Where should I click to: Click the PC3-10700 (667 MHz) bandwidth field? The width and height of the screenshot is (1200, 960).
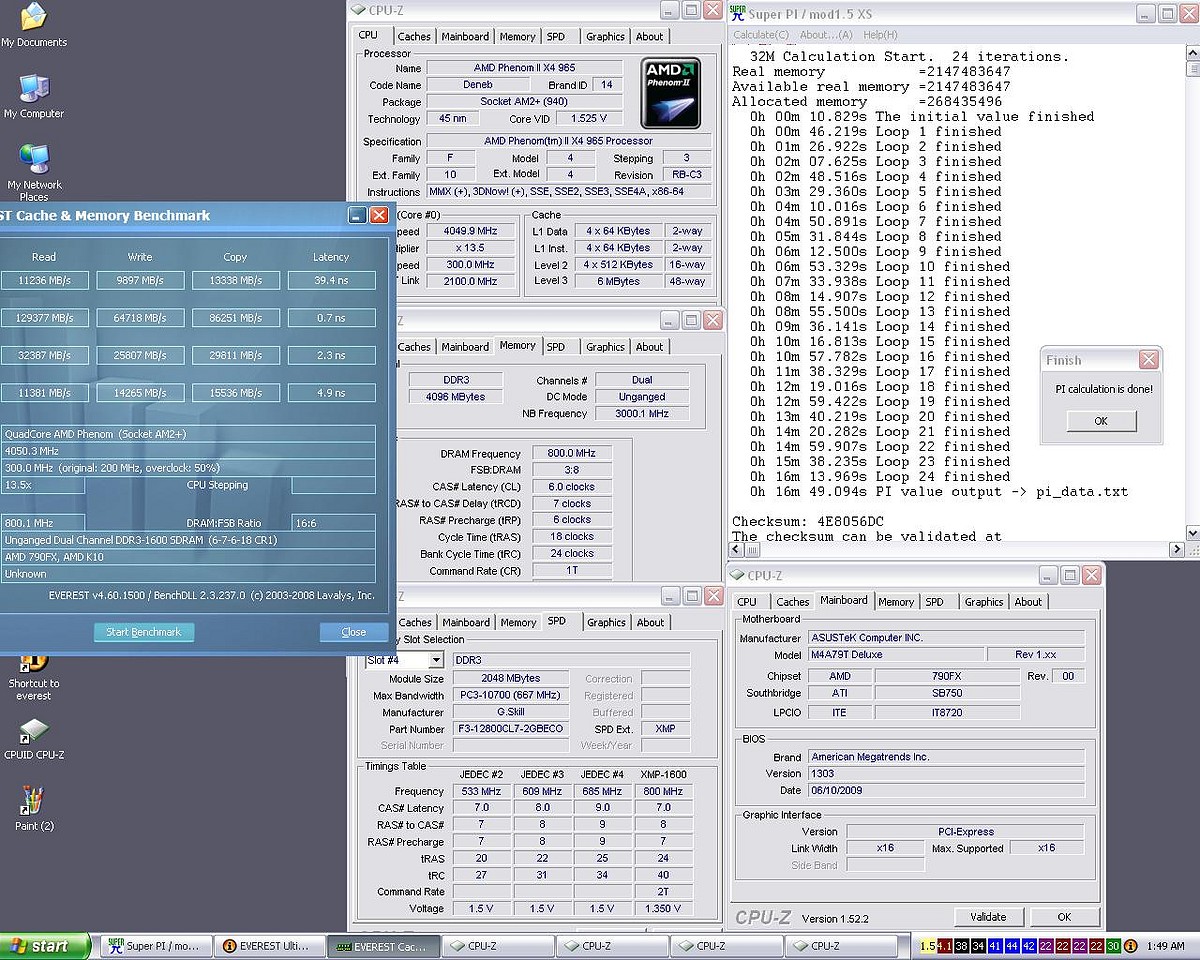pyautogui.click(x=510, y=695)
